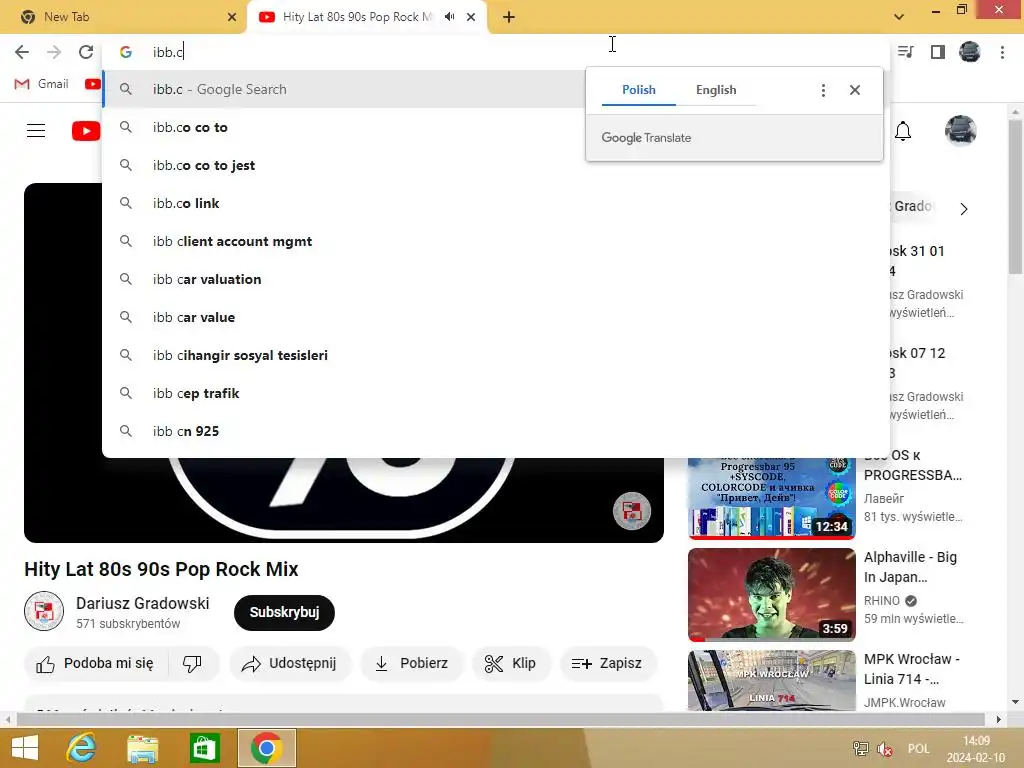The height and width of the screenshot is (768, 1024).
Task: Download video using Pobierz button
Action: (411, 664)
